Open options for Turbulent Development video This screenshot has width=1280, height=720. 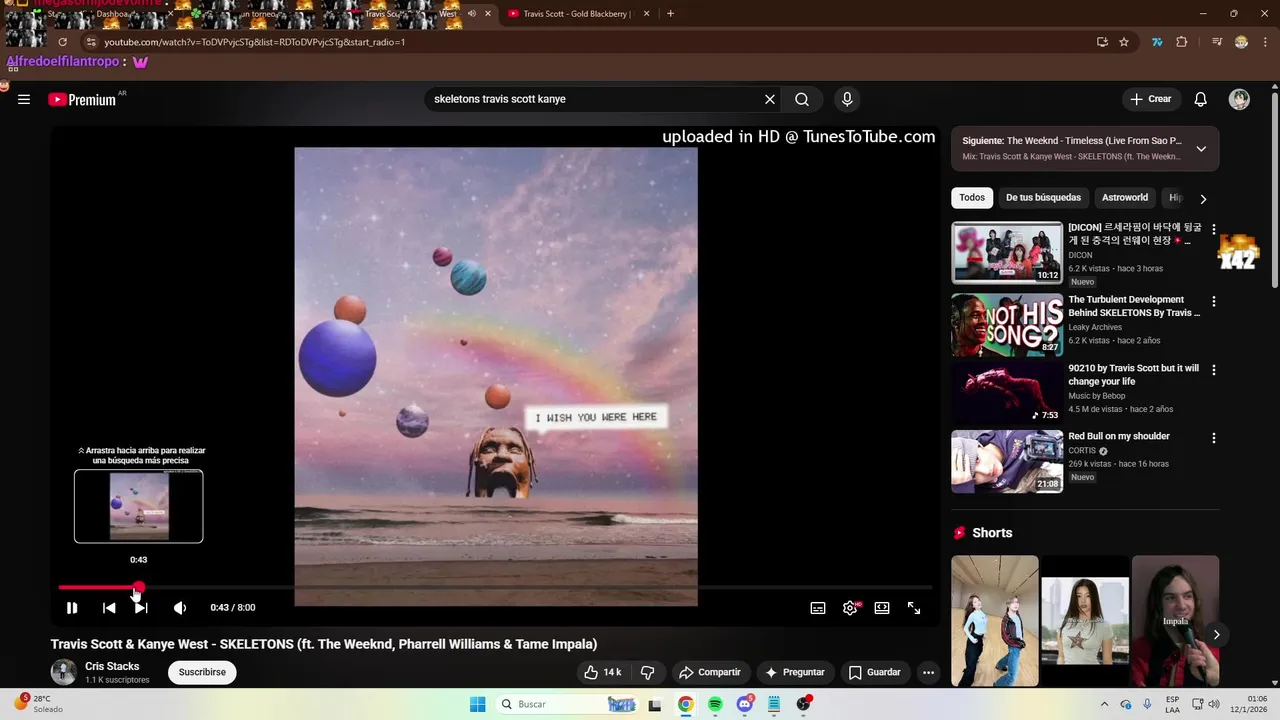(x=1214, y=301)
